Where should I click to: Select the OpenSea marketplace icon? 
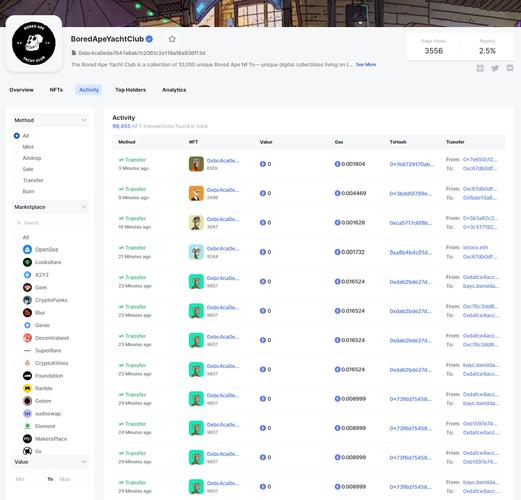coord(27,249)
